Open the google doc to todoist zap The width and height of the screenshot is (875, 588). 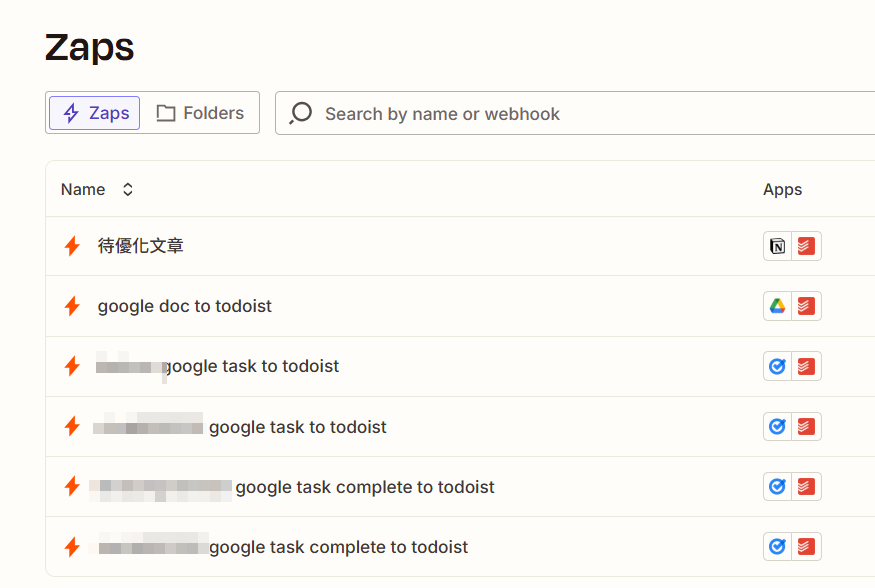click(x=184, y=306)
